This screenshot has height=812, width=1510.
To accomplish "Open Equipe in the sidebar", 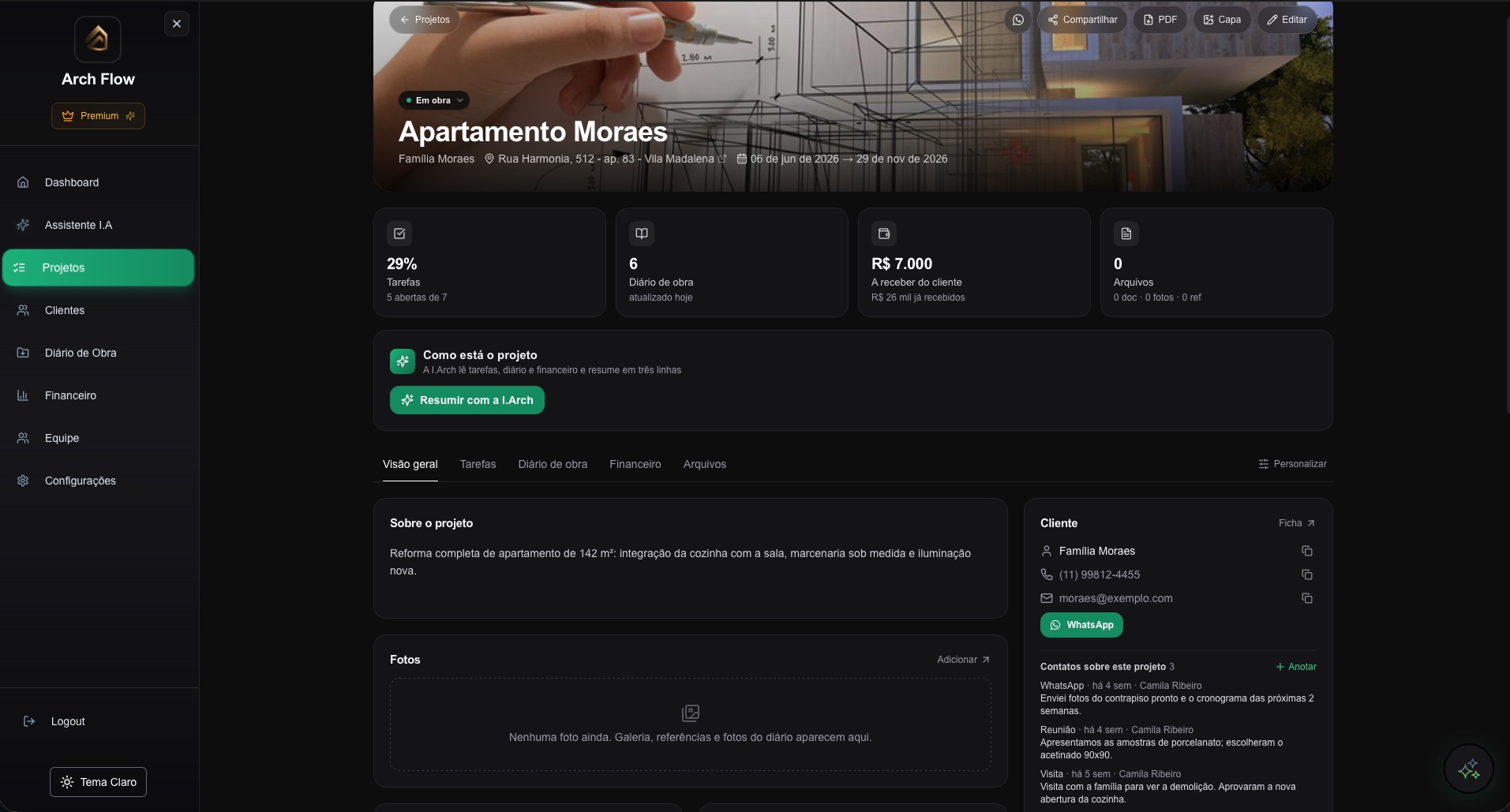I will click(x=99, y=438).
